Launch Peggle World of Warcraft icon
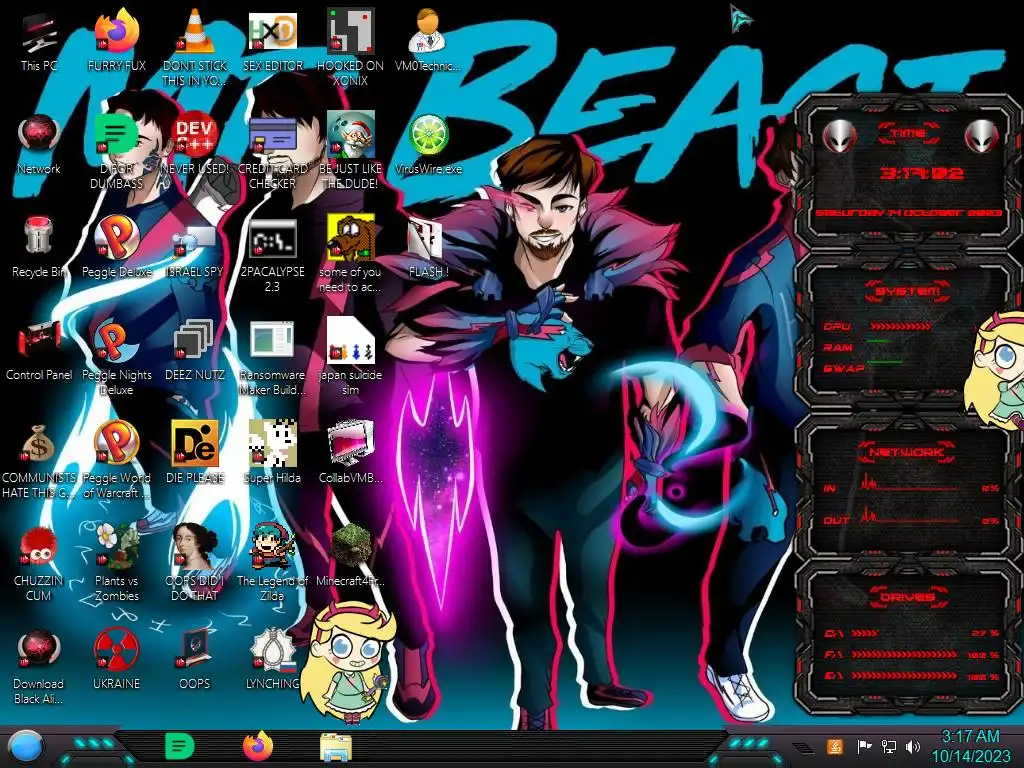This screenshot has width=1024, height=768. [116, 460]
